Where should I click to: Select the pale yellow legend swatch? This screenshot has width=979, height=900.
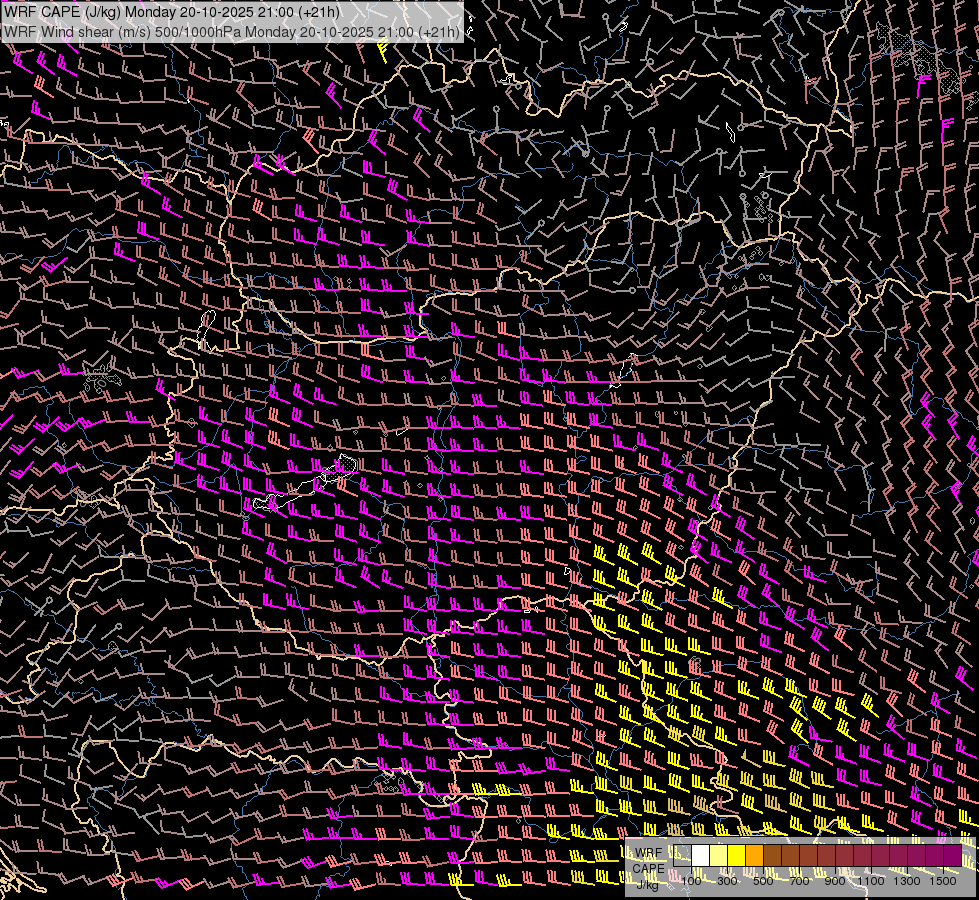(718, 855)
